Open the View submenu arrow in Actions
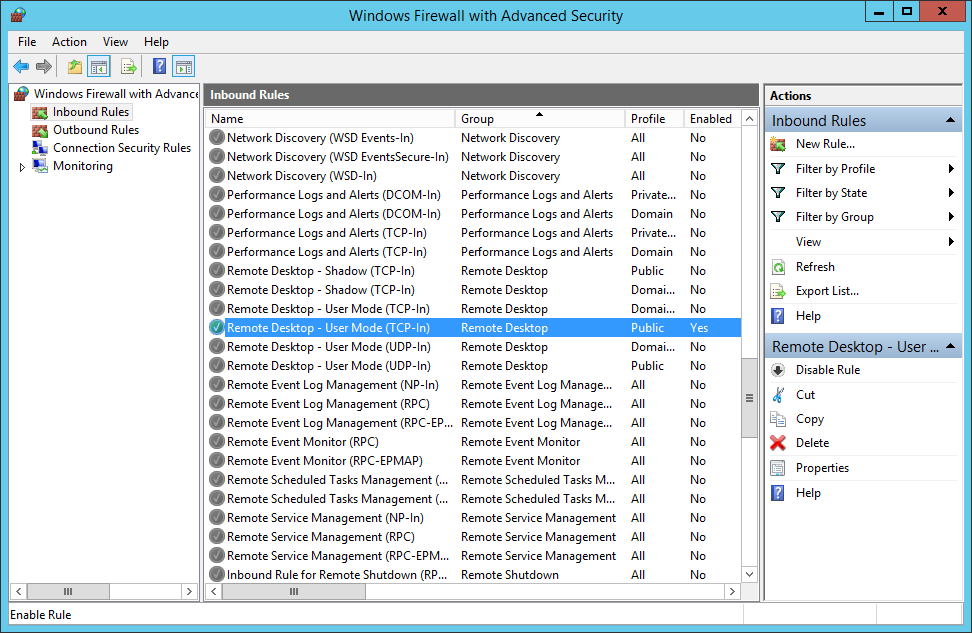The image size is (972, 633). tap(951, 242)
